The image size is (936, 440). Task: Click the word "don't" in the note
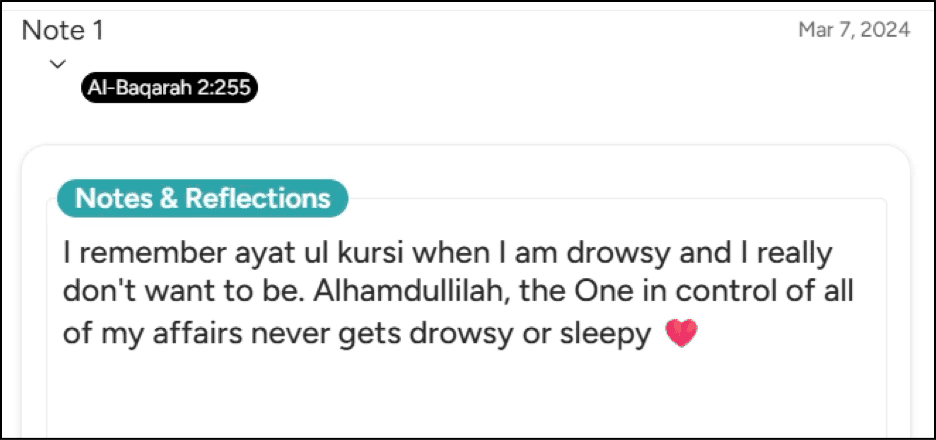click(98, 291)
